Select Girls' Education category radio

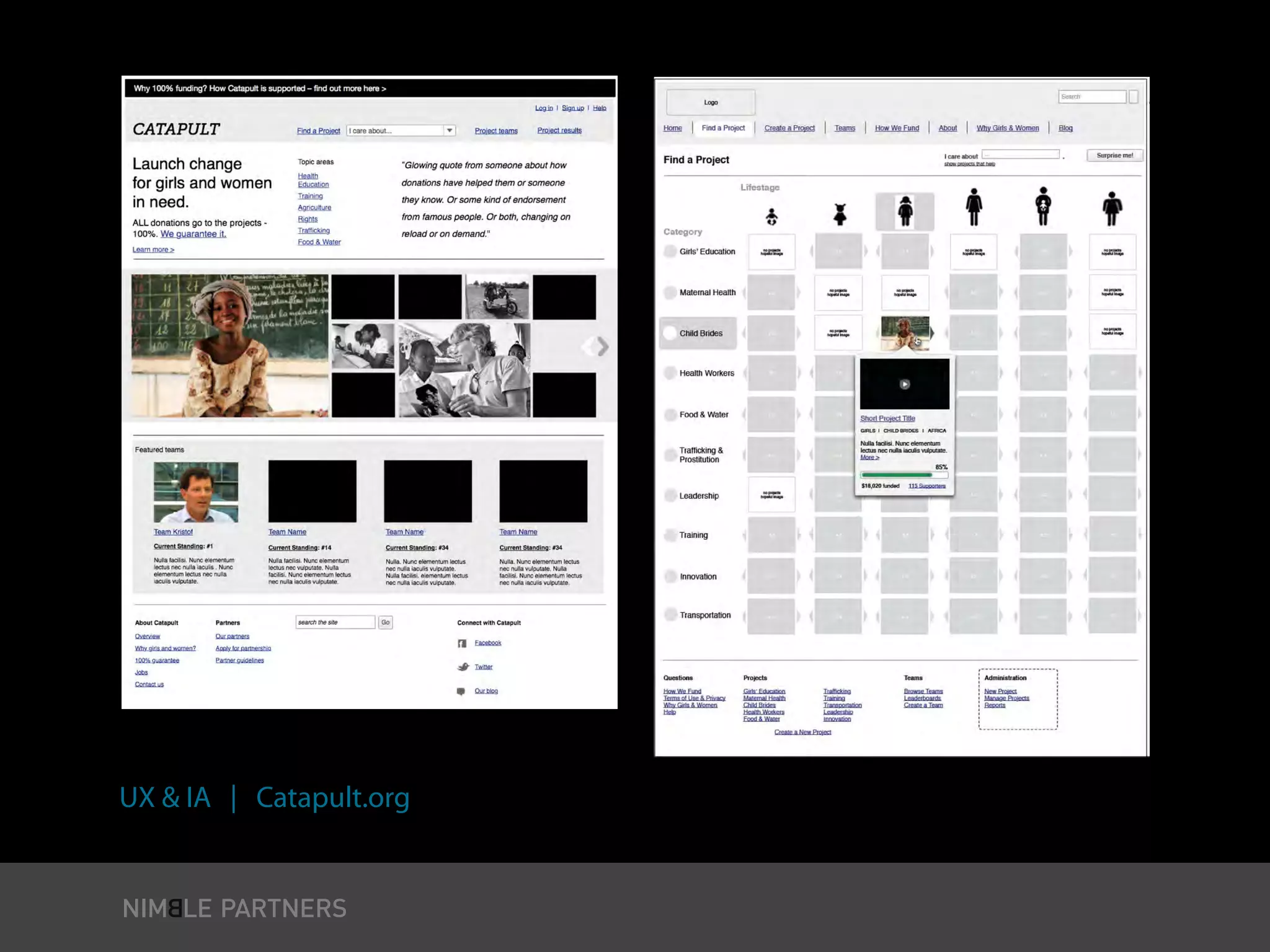pyautogui.click(x=670, y=252)
